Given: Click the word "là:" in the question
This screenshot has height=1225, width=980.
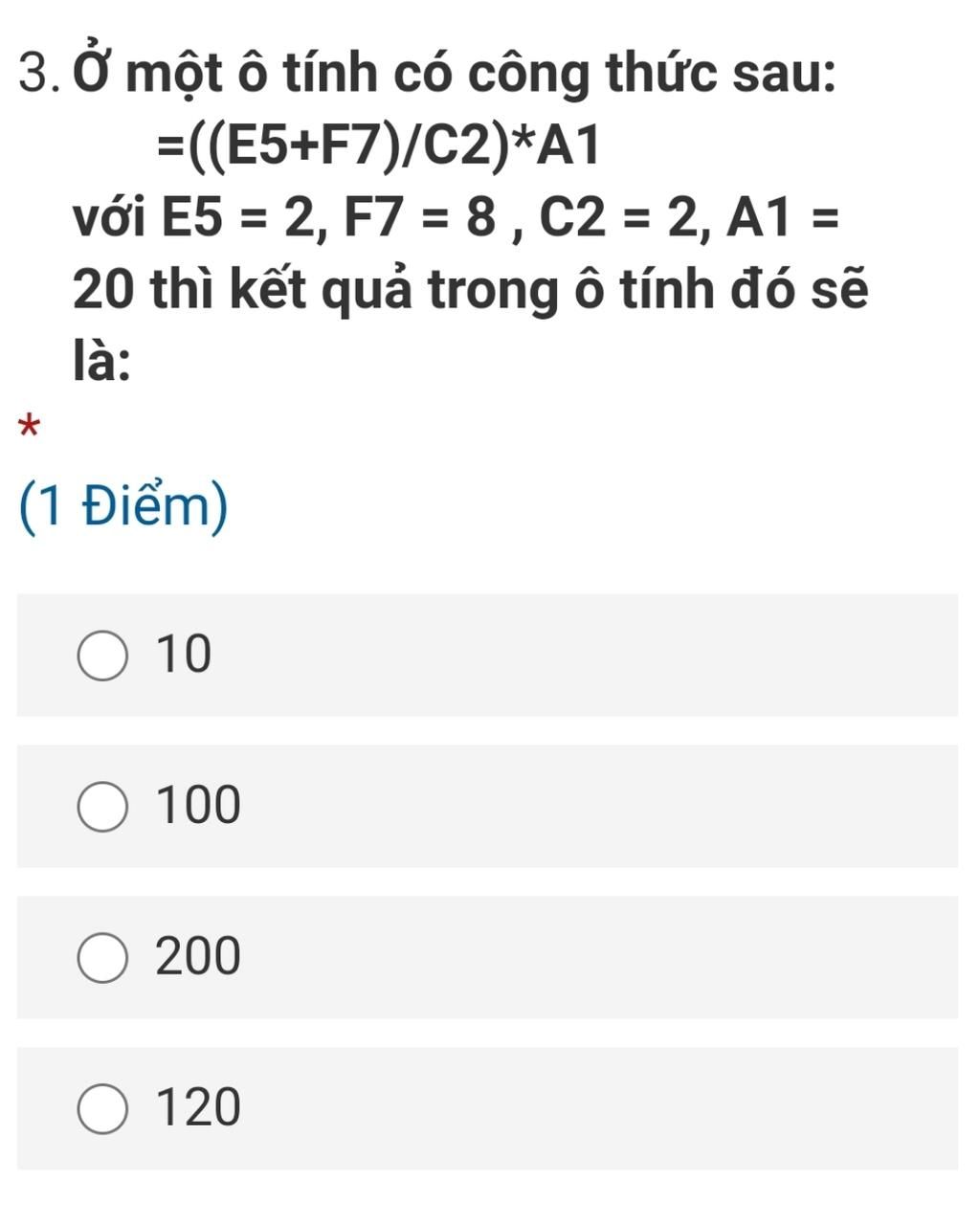Looking at the screenshot, I should (103, 362).
